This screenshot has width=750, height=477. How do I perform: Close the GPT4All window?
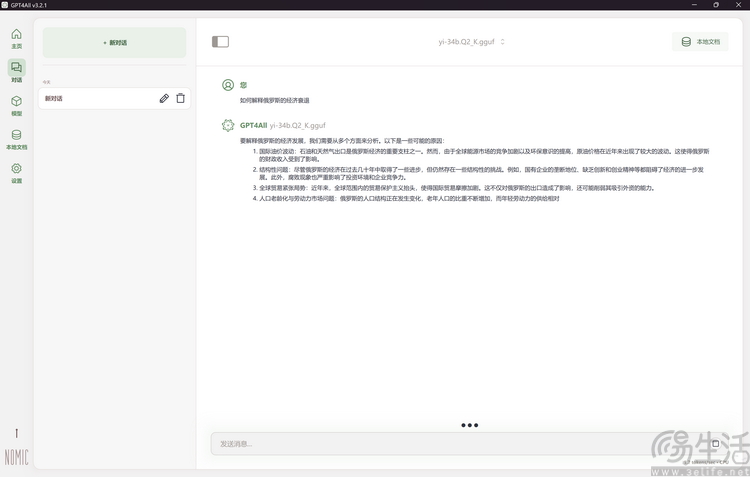pyautogui.click(x=738, y=5)
